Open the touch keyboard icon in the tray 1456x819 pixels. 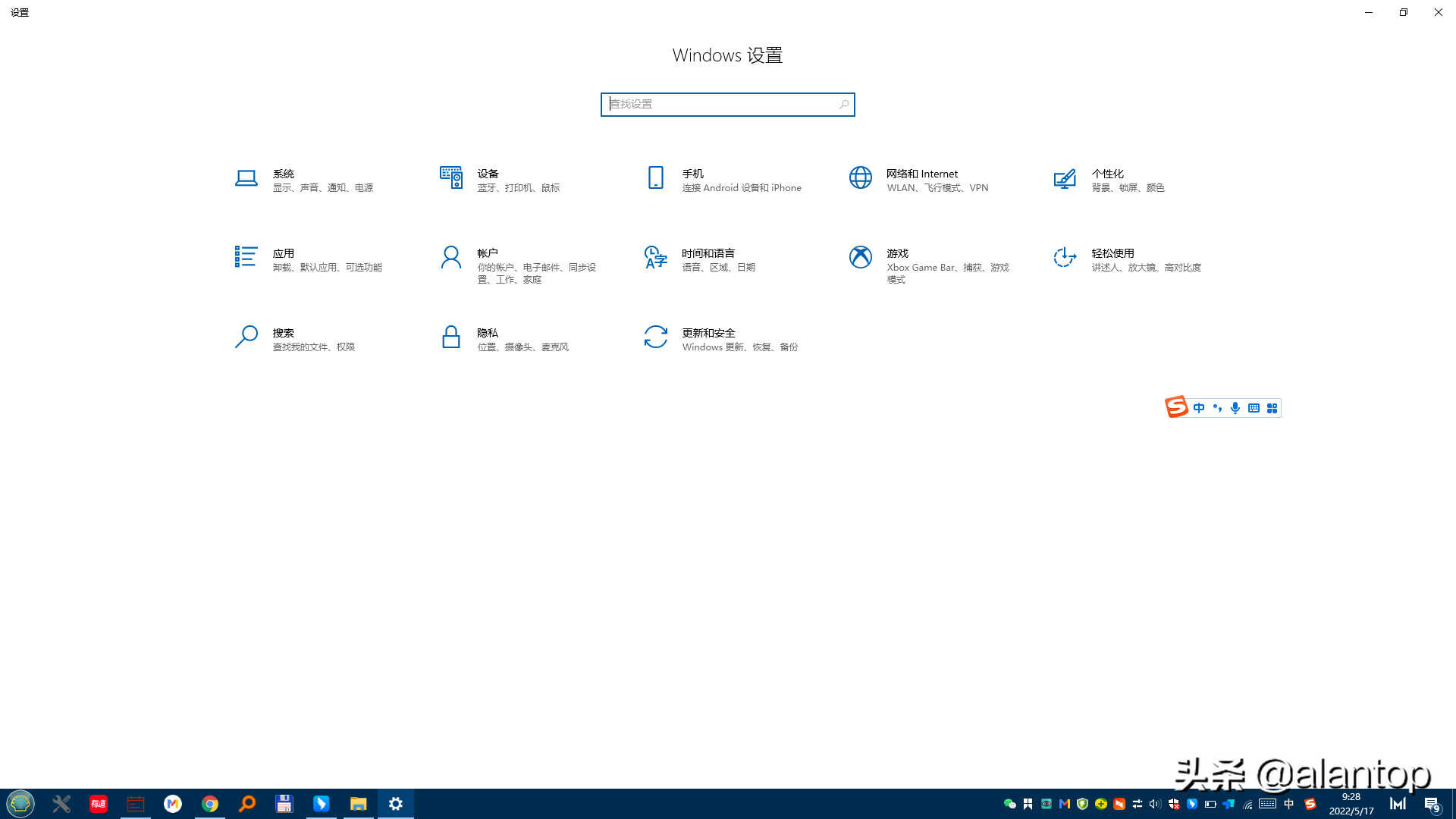pyautogui.click(x=1267, y=804)
